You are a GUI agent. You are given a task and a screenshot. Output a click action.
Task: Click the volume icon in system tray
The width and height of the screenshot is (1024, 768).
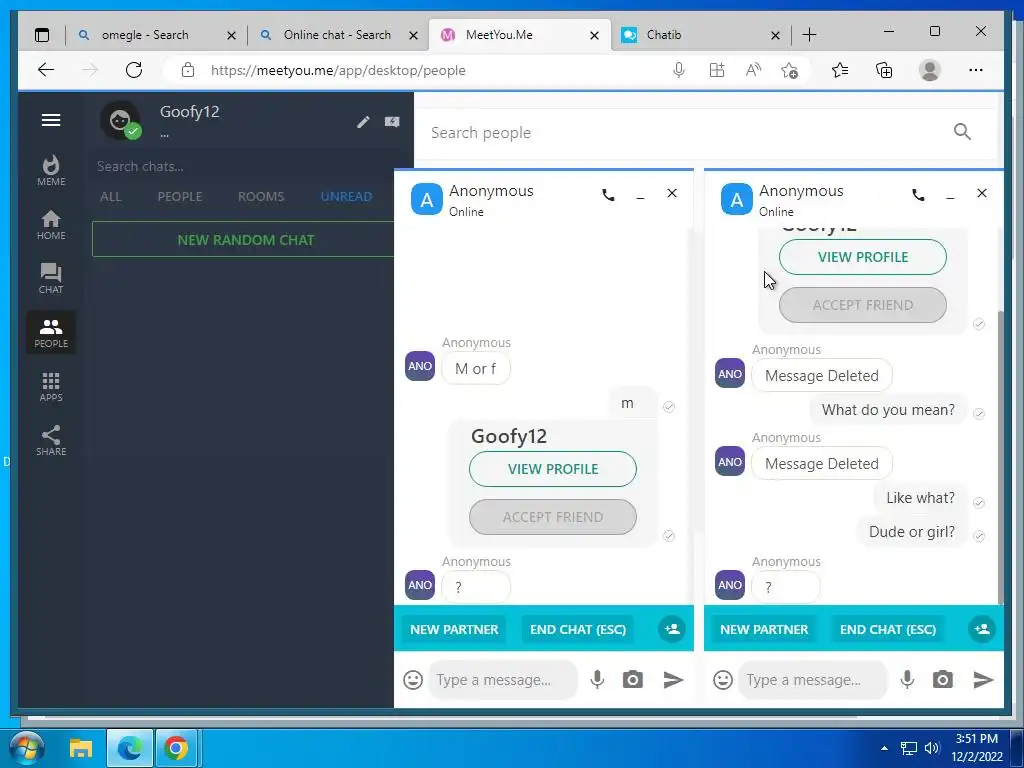[x=932, y=748]
